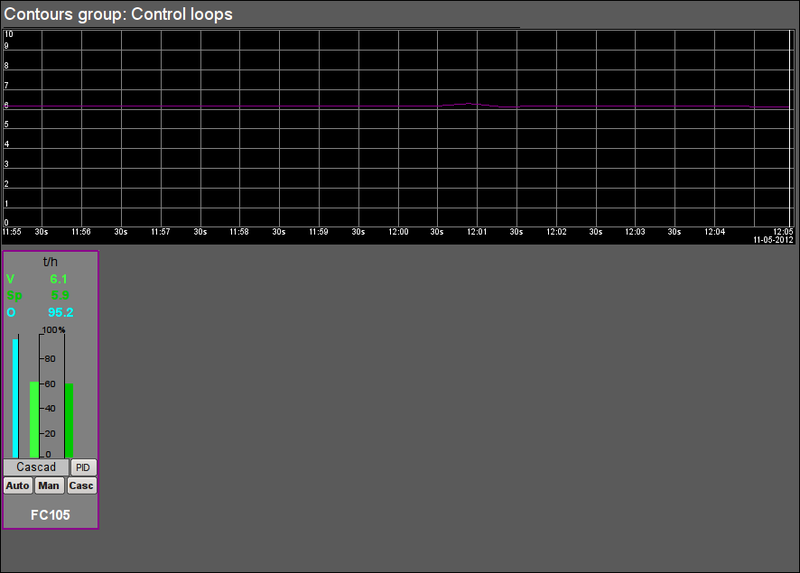Screen dimensions: 800x573
Task: Click the V value 6.1
Action: [59, 279]
